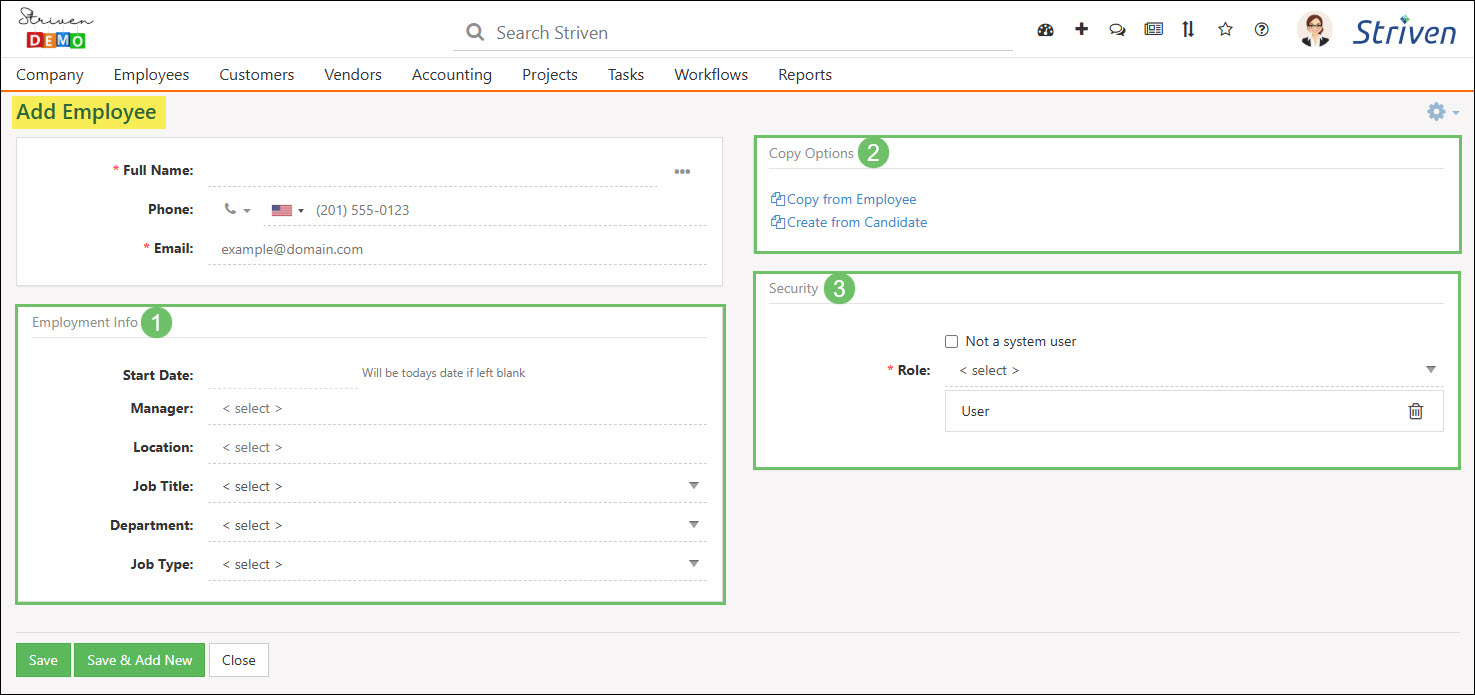
Task: Click the Copy from Employee link
Action: point(850,199)
